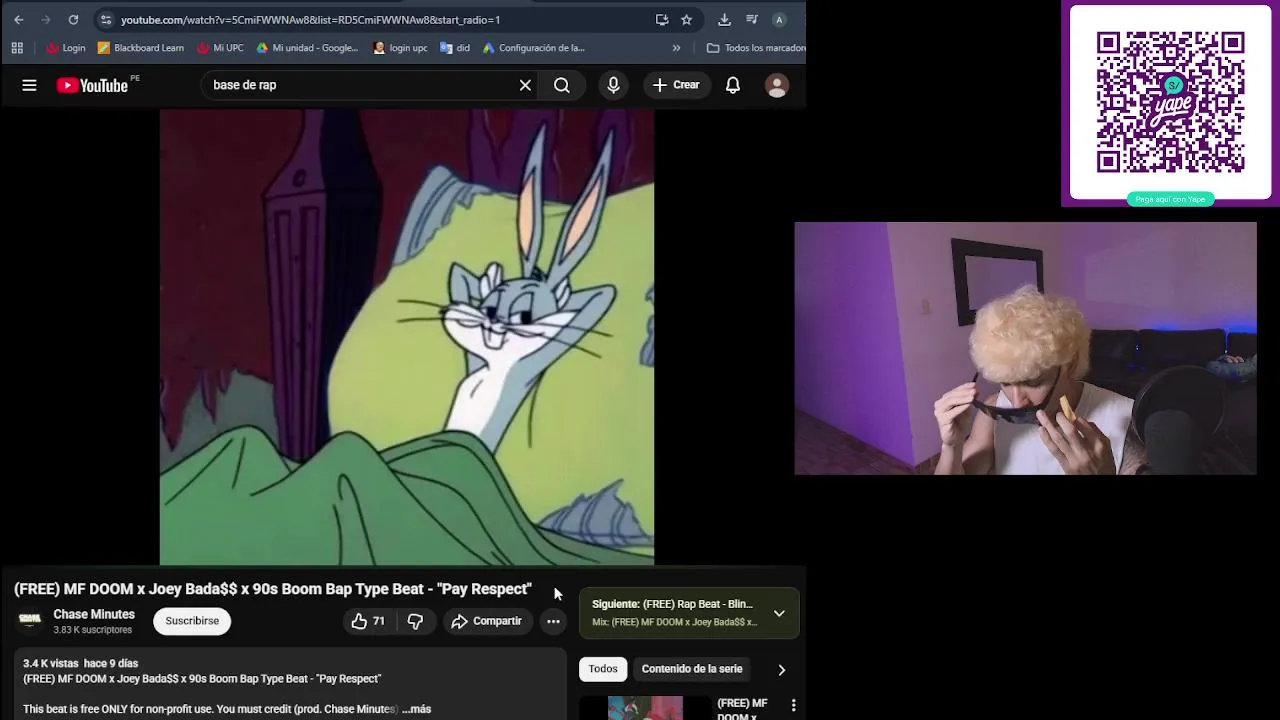Open more actions for the video
Image resolution: width=1280 pixels, height=720 pixels.
pyautogui.click(x=553, y=621)
